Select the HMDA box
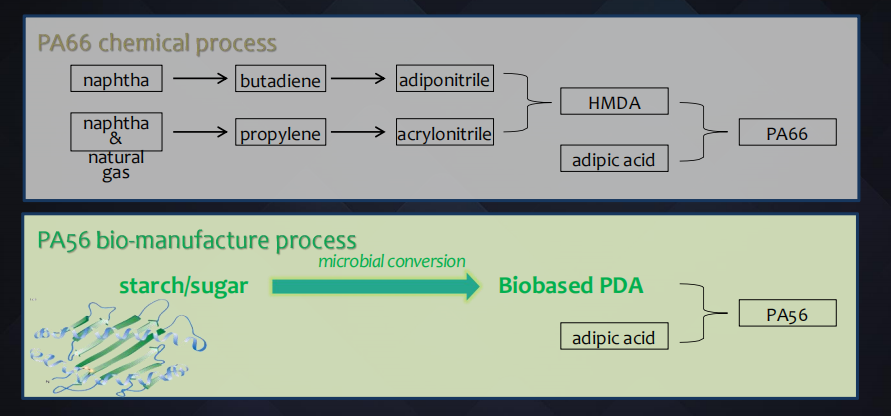Screen dimensions: 891x416 (614, 102)
